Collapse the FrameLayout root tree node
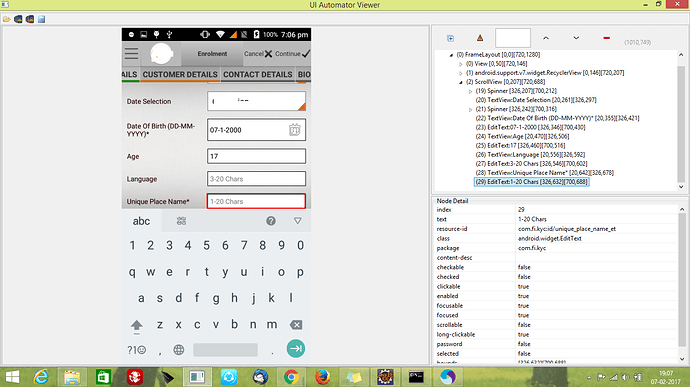The width and height of the screenshot is (690, 387). tap(451, 55)
